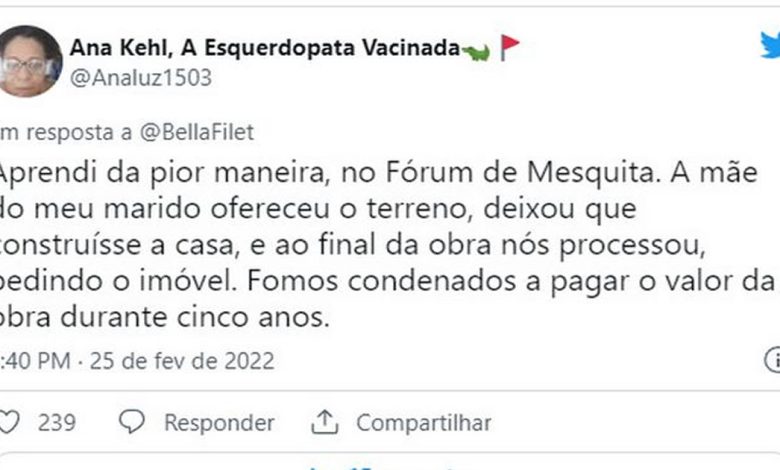Open the @BellaFilet mention
This screenshot has height=470, width=780.
(x=203, y=132)
